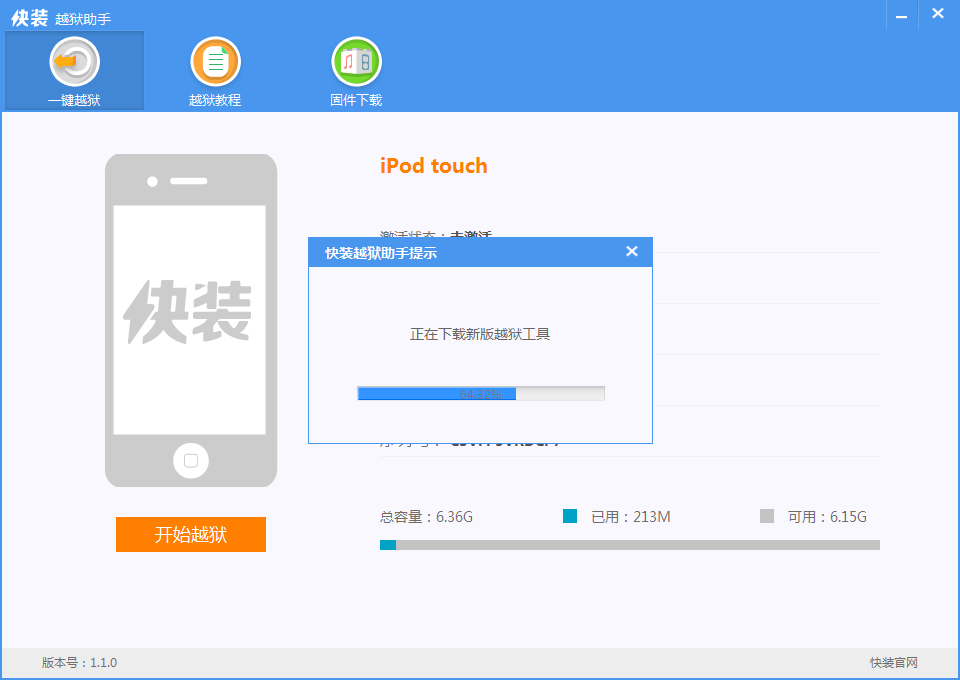Click the 总容量：6.36G text

[426, 517]
